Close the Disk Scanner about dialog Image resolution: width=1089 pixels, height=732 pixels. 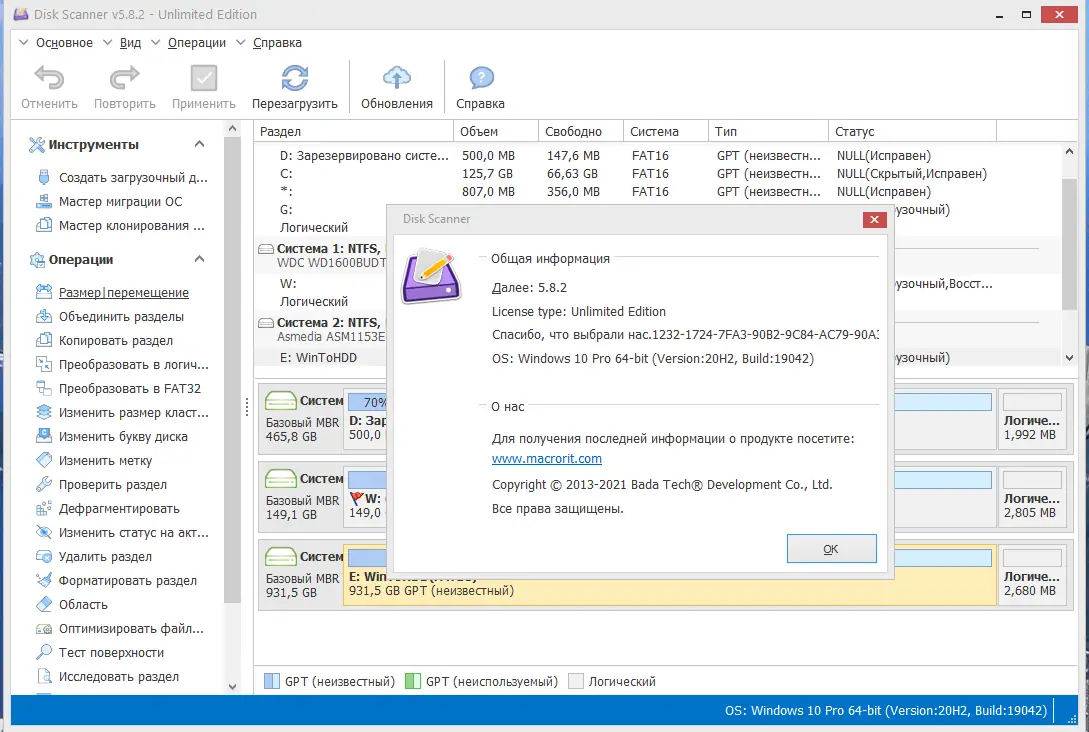click(874, 219)
